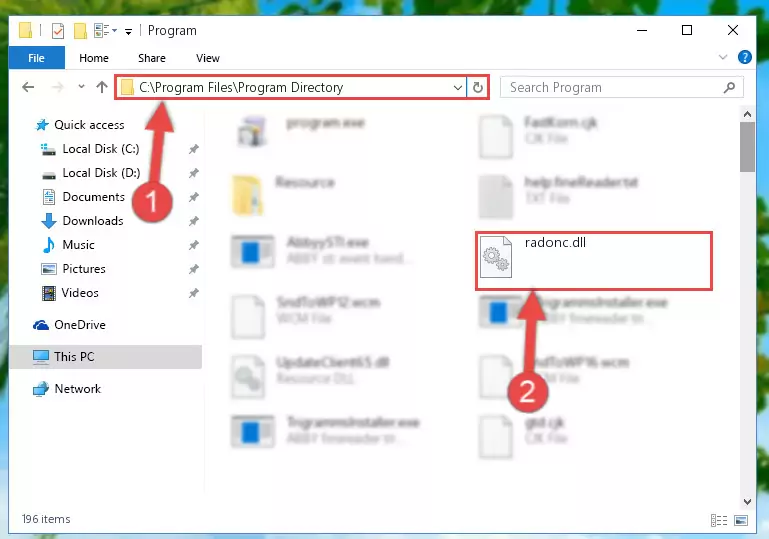Click the pin icon beside Videos

[x=194, y=293]
